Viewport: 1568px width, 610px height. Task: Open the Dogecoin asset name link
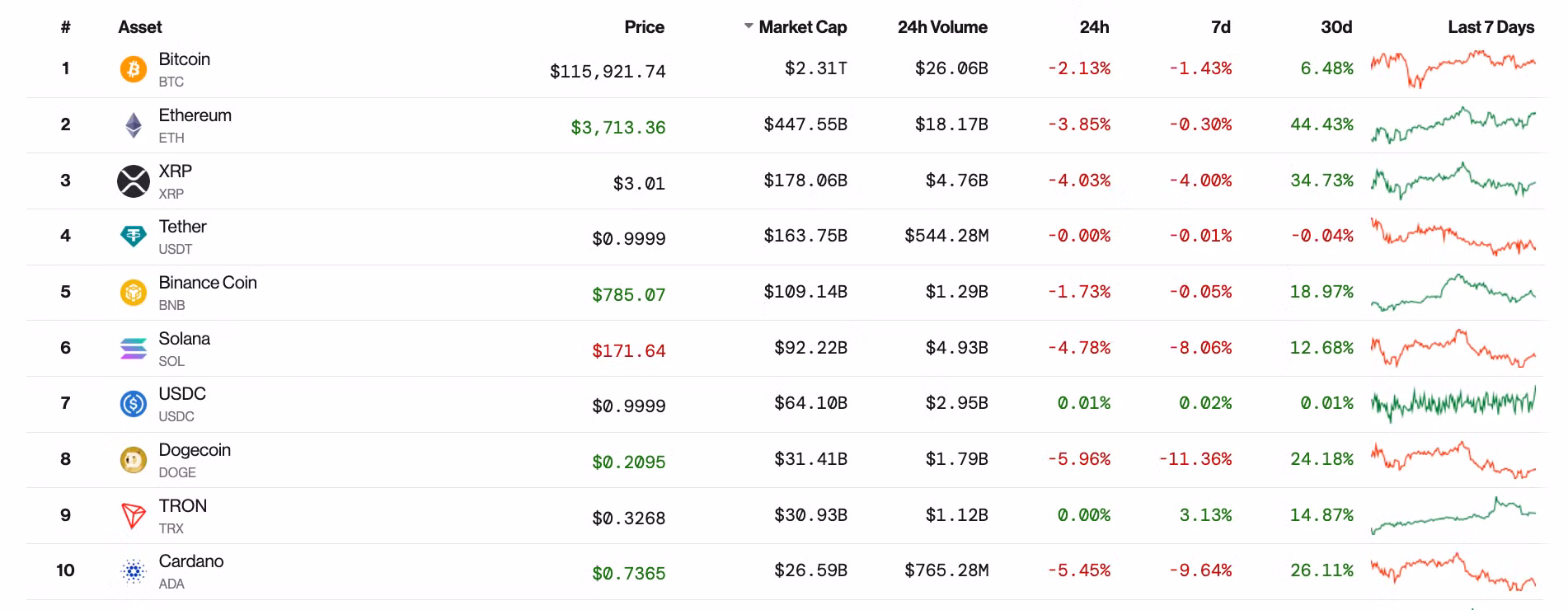194,450
